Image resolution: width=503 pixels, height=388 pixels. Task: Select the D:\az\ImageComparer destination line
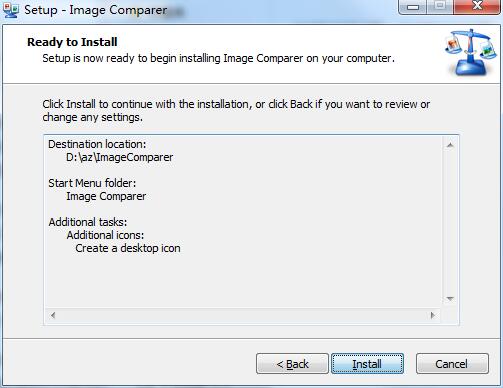(x=119, y=157)
